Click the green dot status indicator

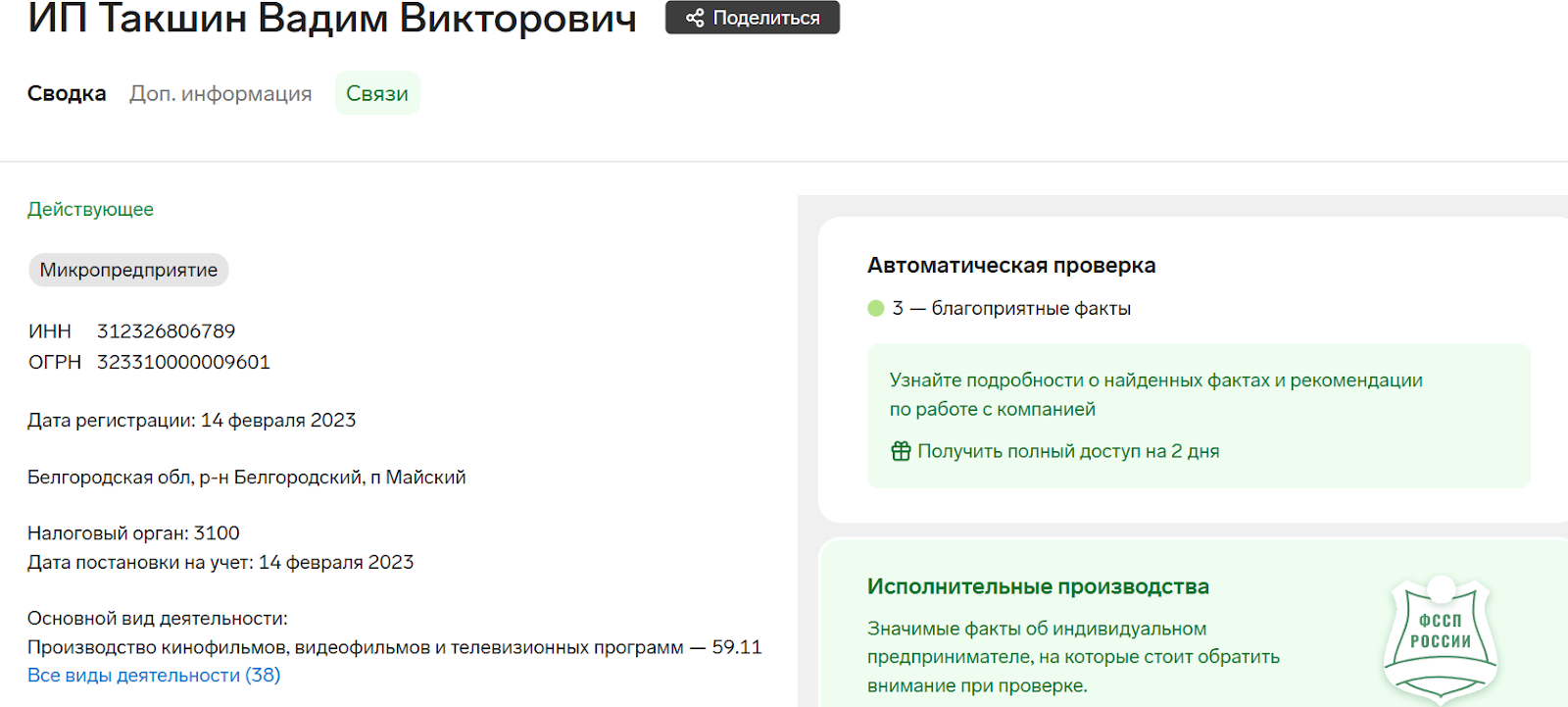tap(876, 309)
